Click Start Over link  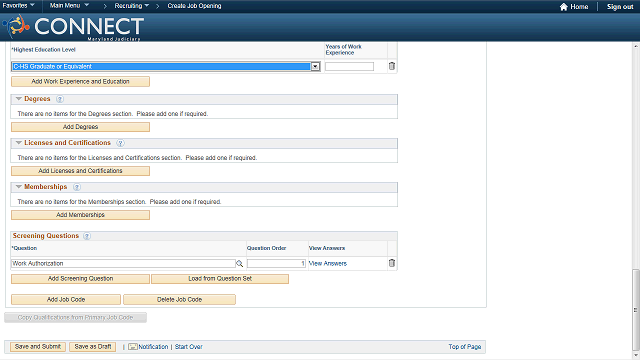pos(189,347)
